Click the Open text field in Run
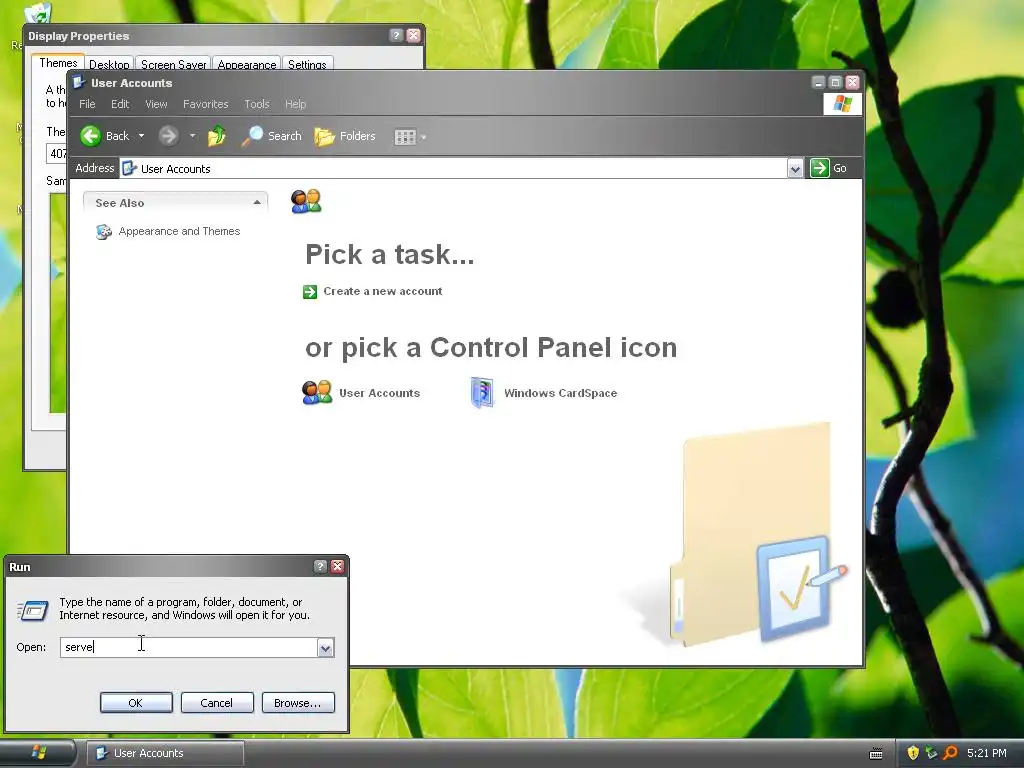1024x768 pixels. click(189, 647)
